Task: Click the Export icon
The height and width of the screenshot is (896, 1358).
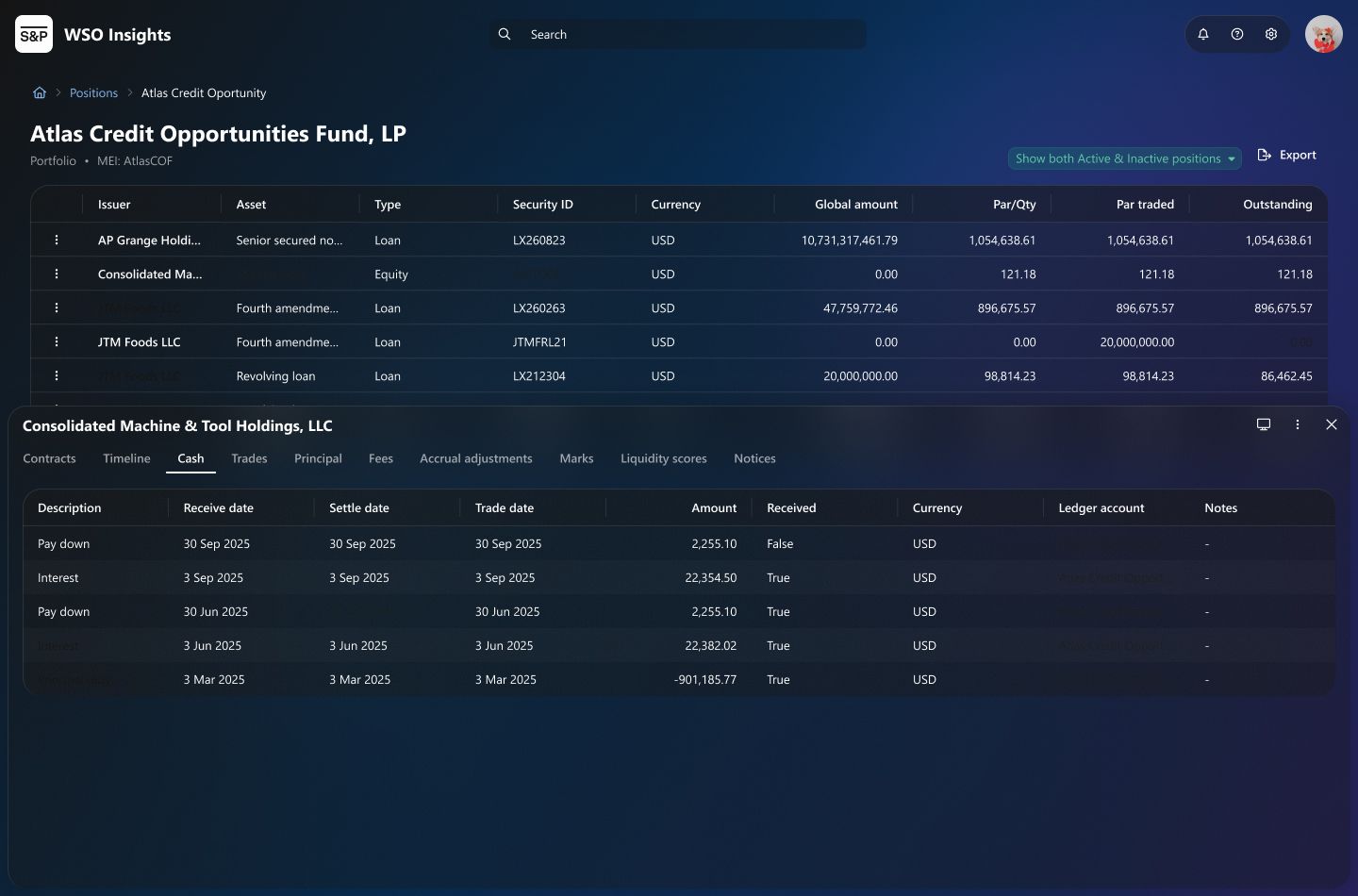Action: pyautogui.click(x=1265, y=155)
